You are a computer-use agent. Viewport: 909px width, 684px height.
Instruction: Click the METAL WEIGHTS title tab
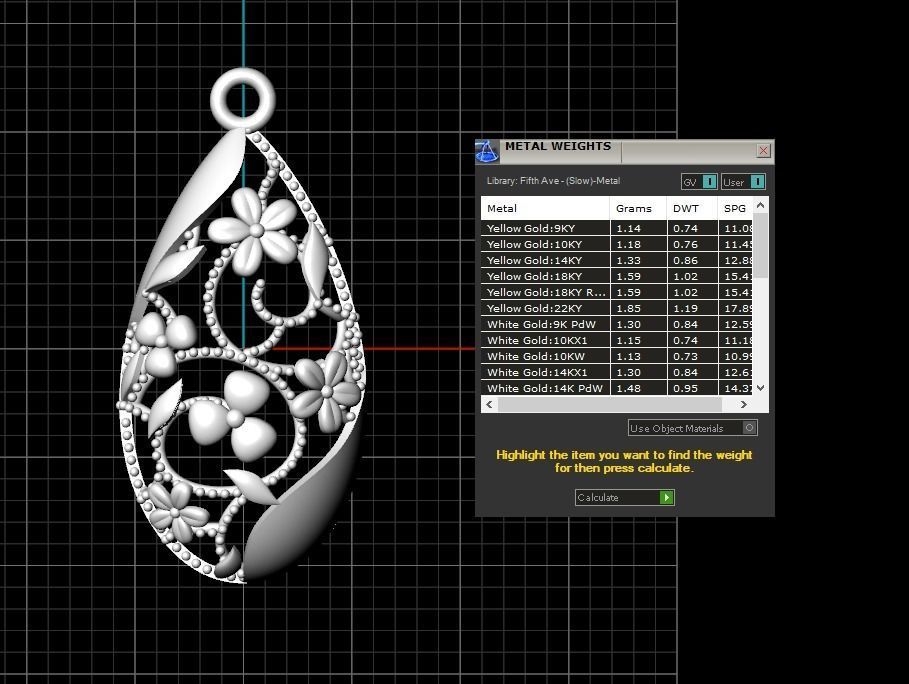(558, 146)
